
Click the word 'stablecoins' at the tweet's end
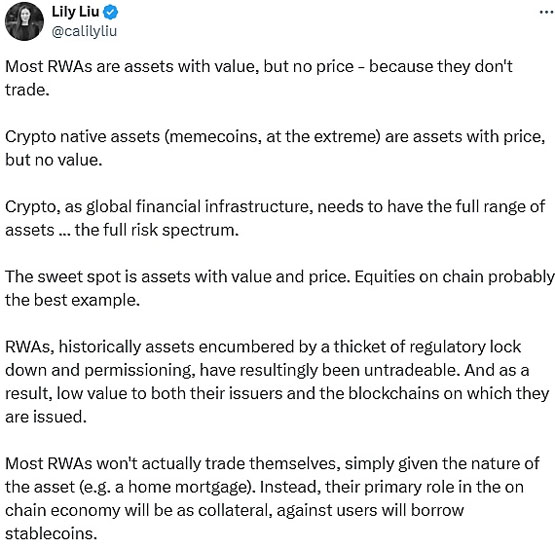coord(49,533)
